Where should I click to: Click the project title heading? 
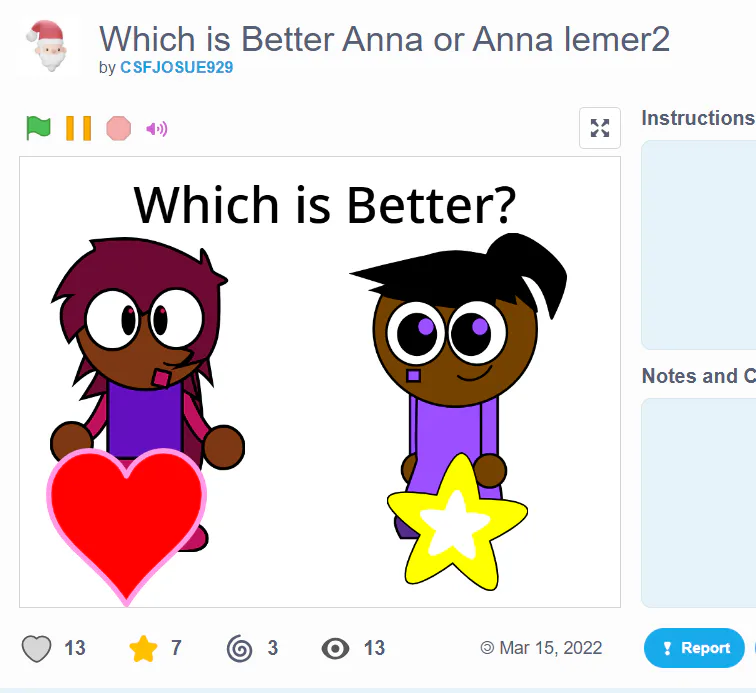click(x=384, y=39)
